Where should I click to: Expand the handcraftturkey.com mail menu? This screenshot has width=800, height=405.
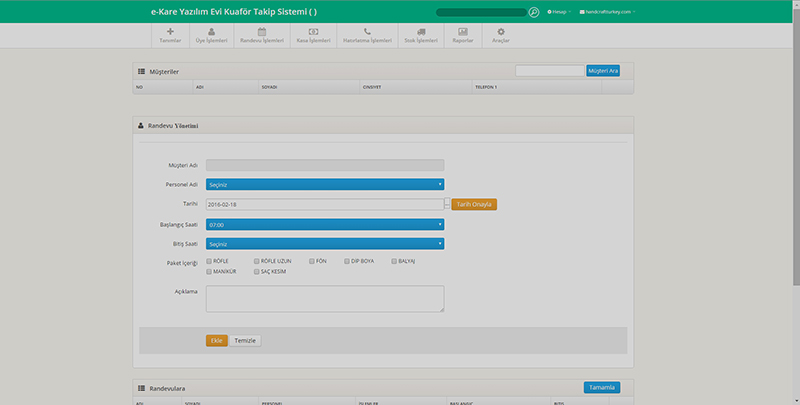pyautogui.click(x=607, y=12)
